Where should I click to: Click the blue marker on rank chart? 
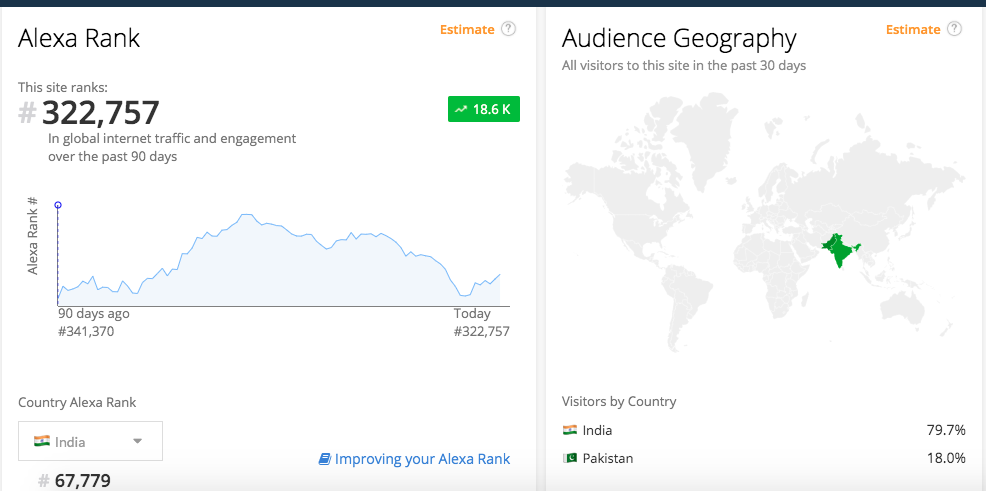click(x=58, y=205)
